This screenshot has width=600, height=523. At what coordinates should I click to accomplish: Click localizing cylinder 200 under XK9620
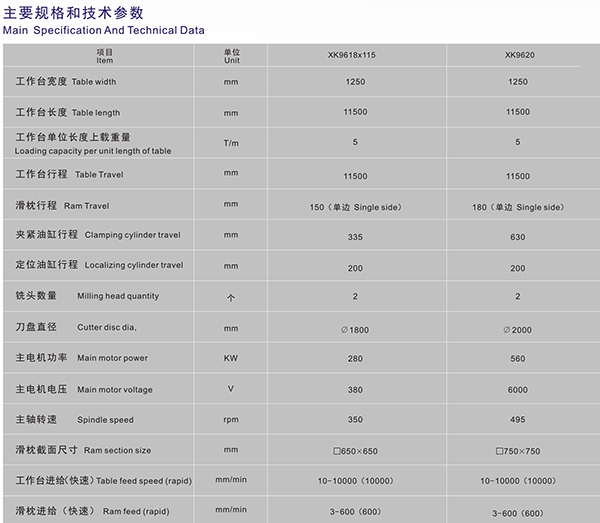pos(518,269)
